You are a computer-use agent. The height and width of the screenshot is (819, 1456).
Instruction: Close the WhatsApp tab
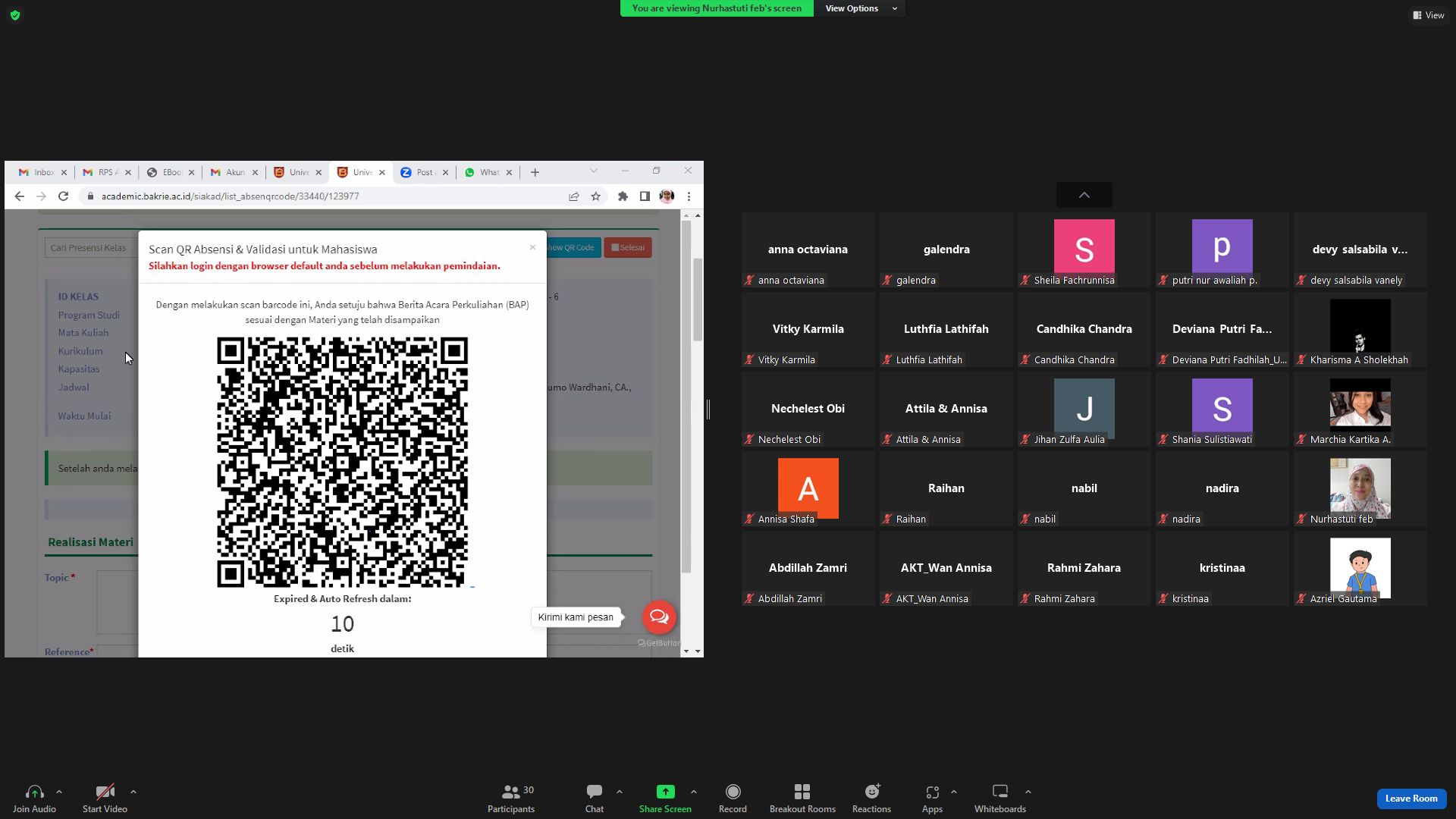[x=509, y=172]
